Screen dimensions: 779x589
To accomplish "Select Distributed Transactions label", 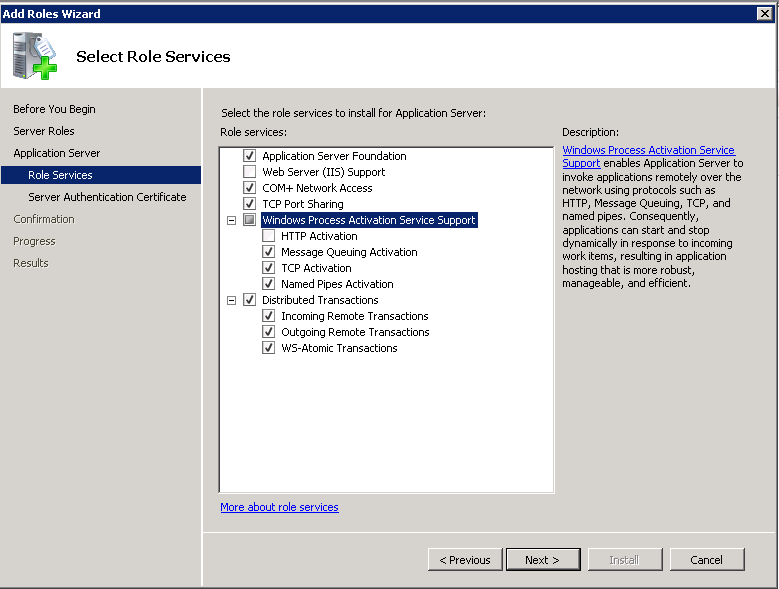I will coord(320,300).
